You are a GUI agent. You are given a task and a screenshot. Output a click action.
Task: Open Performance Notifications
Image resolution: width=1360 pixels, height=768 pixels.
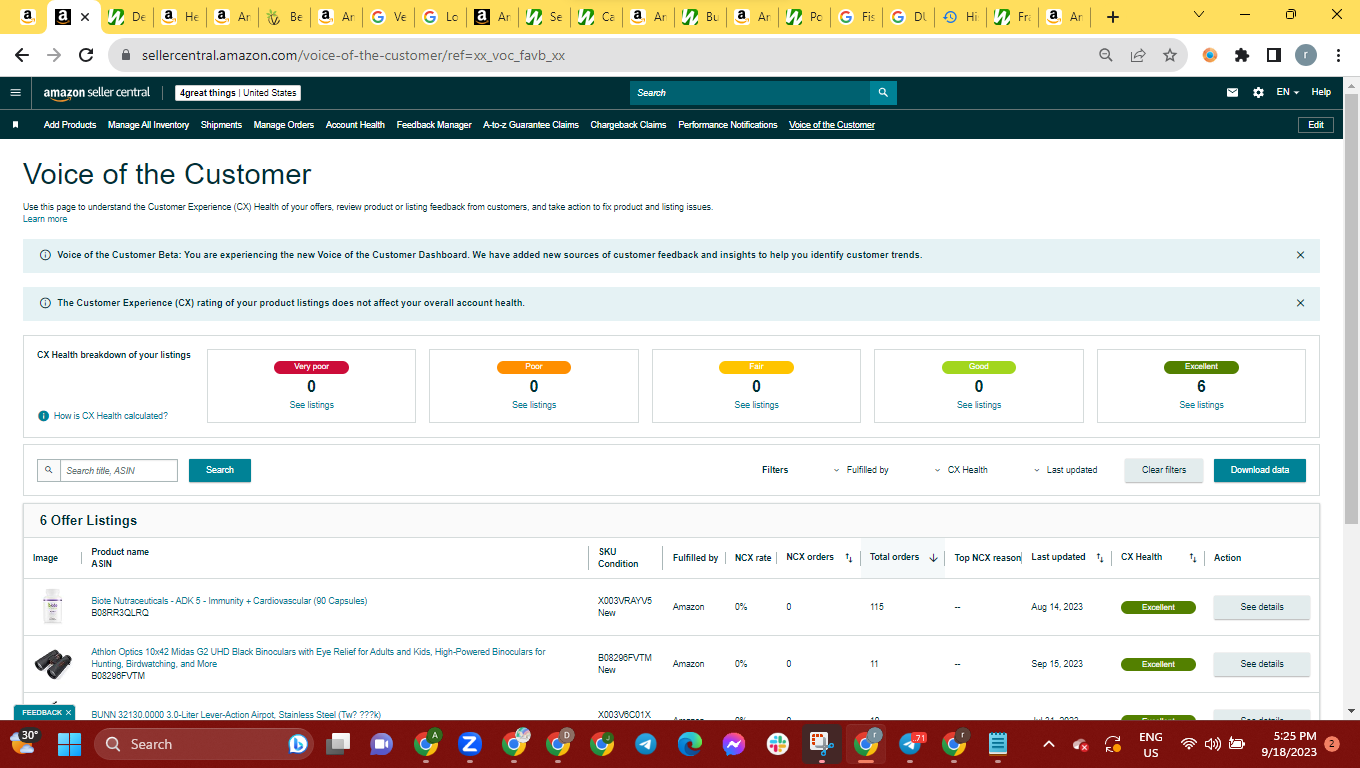pos(728,125)
